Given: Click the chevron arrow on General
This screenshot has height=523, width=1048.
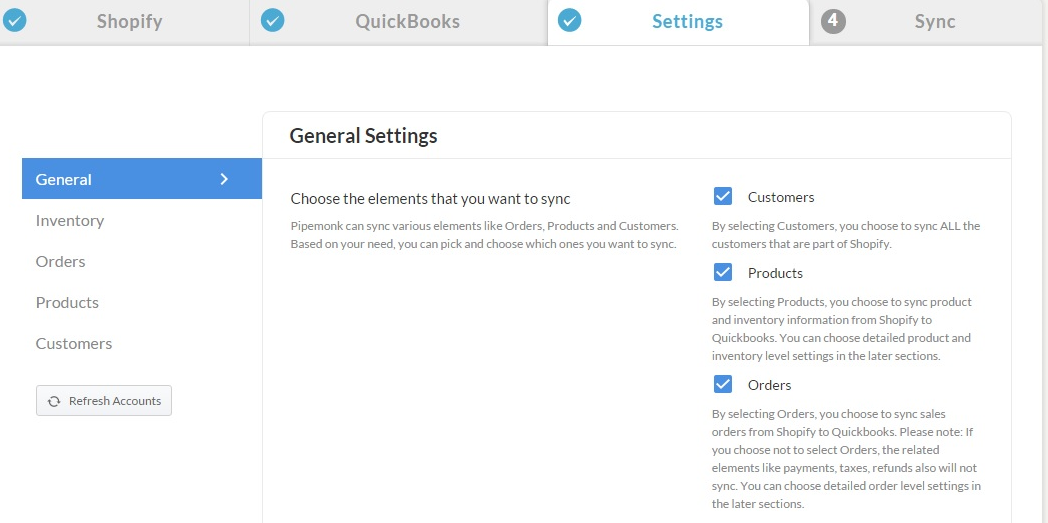Looking at the screenshot, I should (225, 179).
